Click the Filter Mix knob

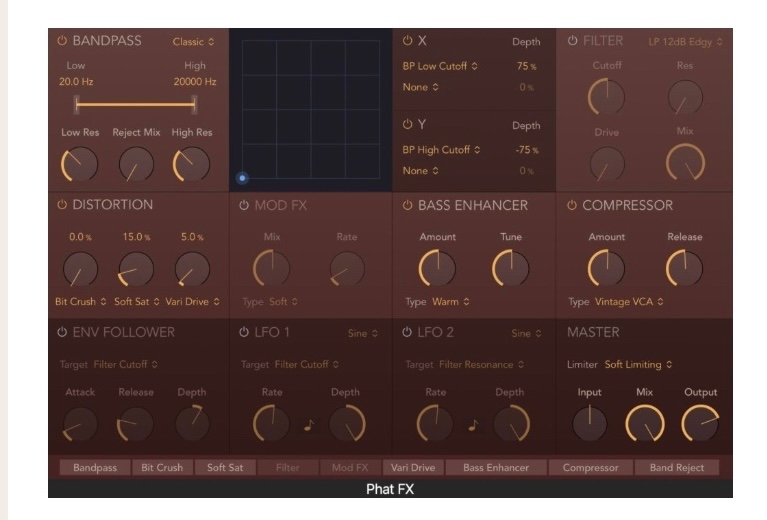pyautogui.click(x=685, y=163)
